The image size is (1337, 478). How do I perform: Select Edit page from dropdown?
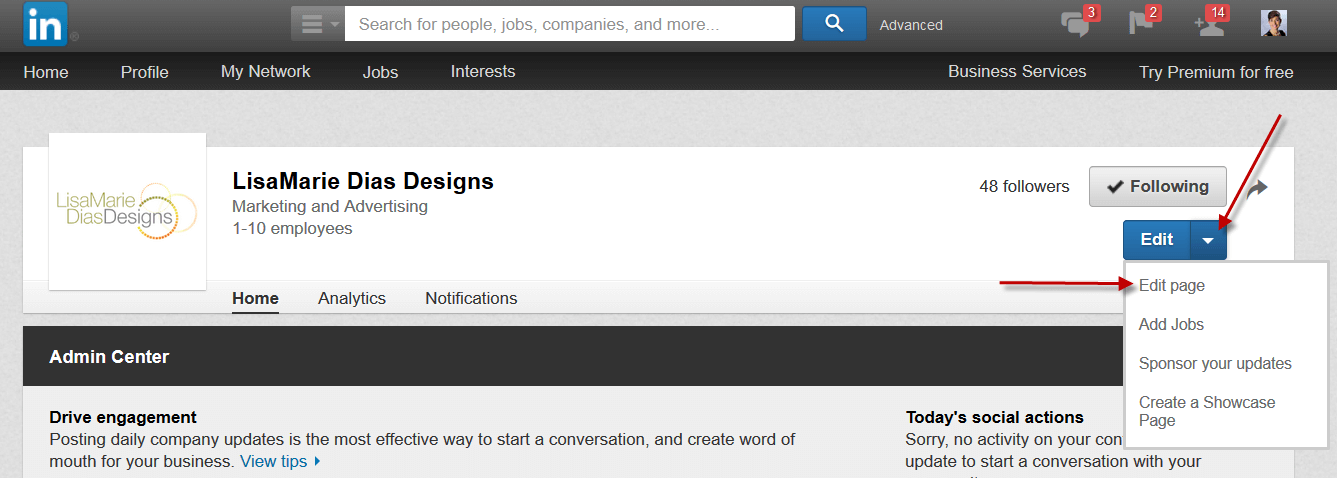point(1172,286)
